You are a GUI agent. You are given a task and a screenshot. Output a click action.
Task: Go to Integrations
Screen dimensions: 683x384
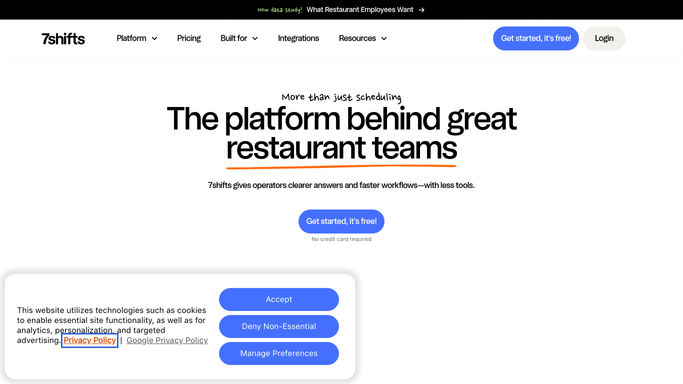coord(298,38)
